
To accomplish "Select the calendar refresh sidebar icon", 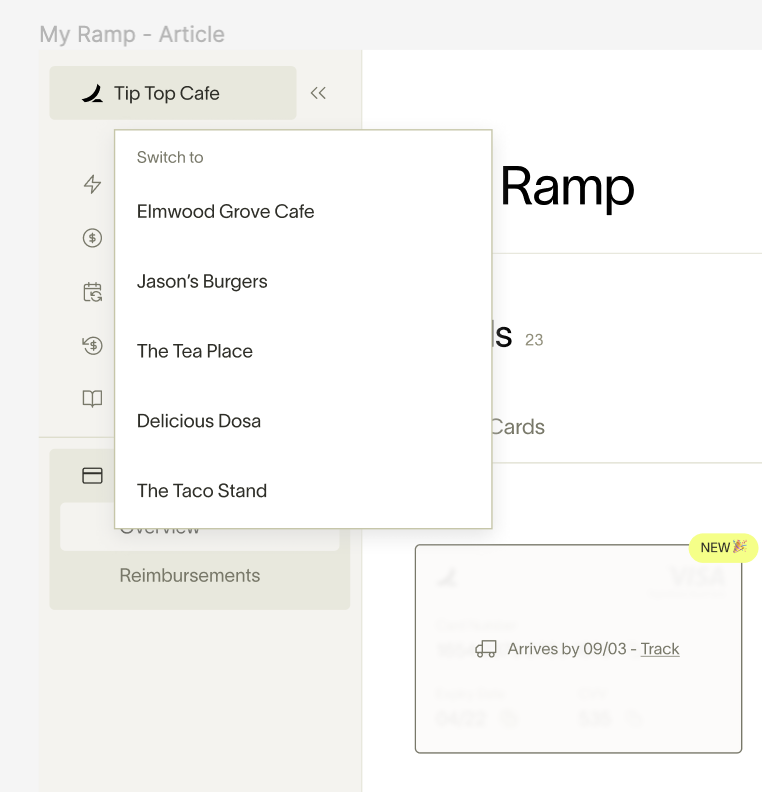I will click(92, 292).
